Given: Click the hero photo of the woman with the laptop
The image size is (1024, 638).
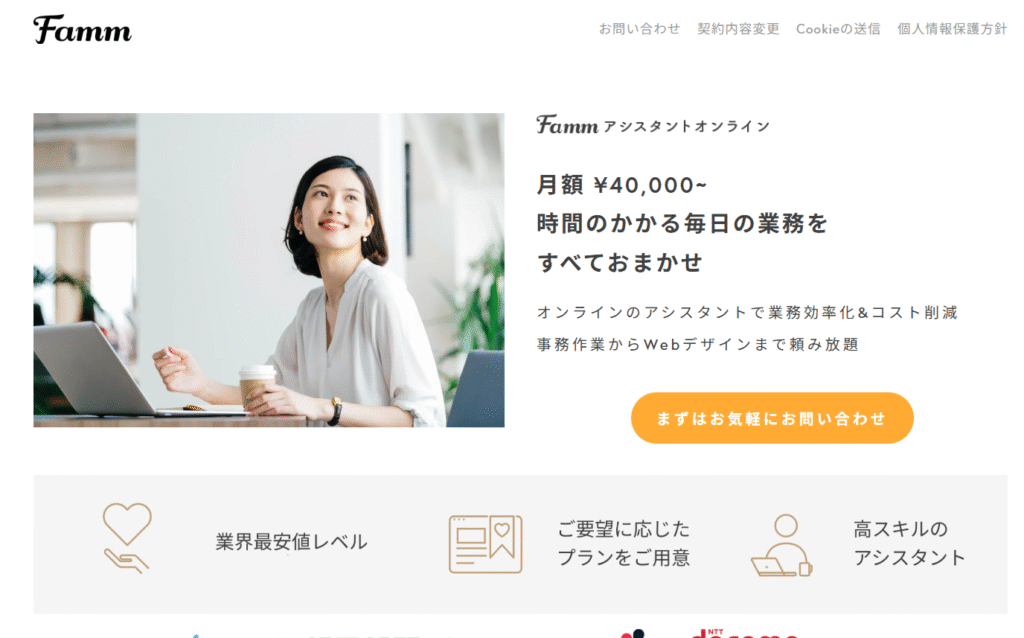Looking at the screenshot, I should (268, 270).
